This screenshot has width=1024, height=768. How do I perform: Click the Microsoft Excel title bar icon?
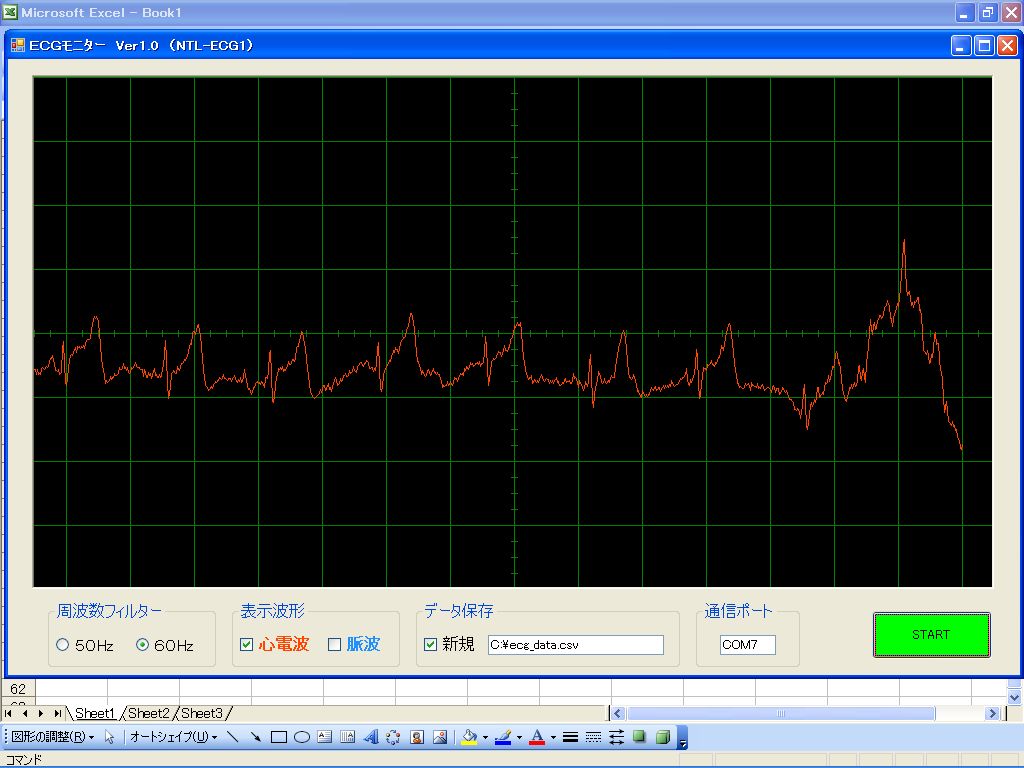point(10,12)
